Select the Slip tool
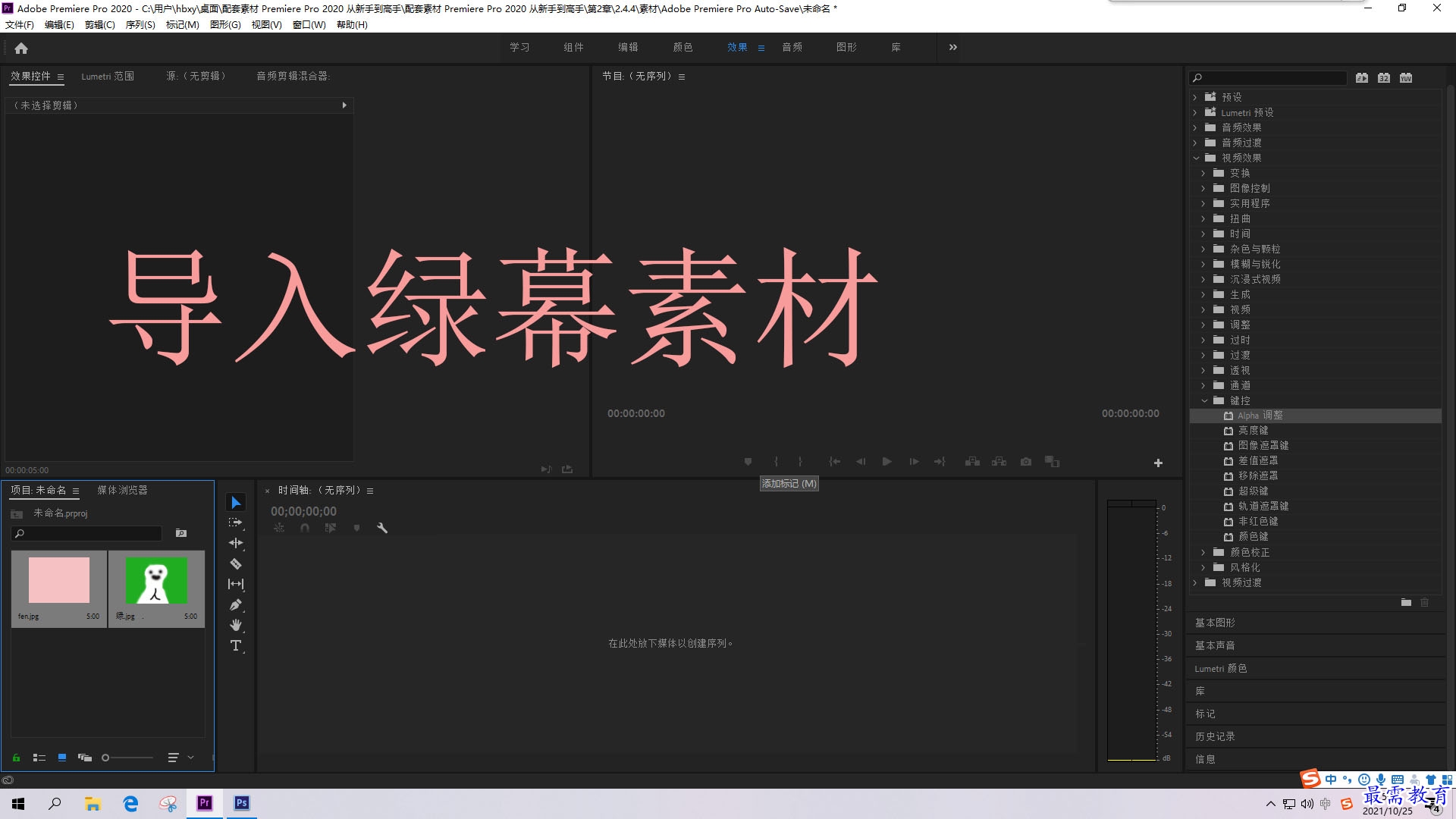Image resolution: width=1456 pixels, height=819 pixels. (x=236, y=584)
